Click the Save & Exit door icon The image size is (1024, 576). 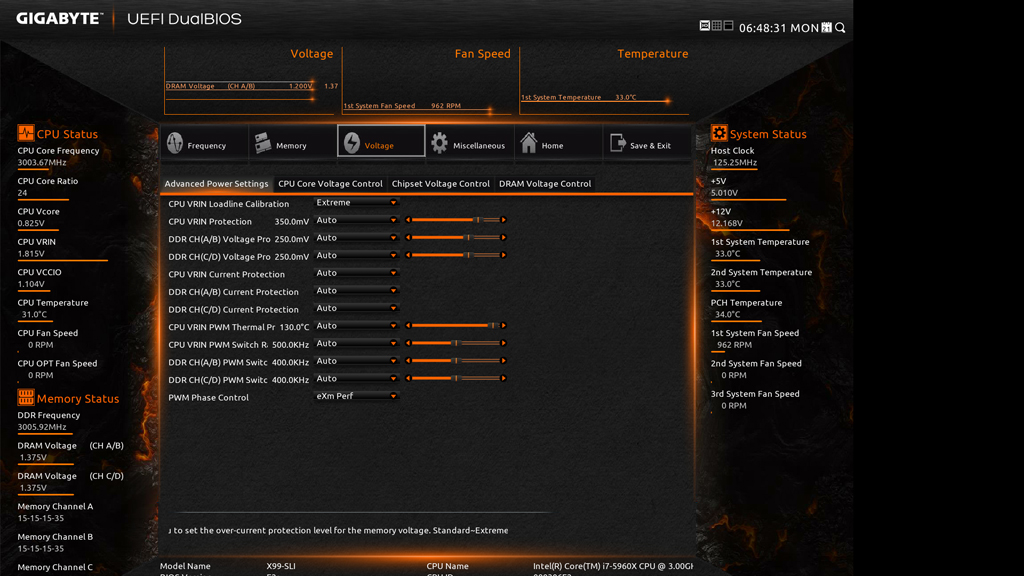coord(617,144)
